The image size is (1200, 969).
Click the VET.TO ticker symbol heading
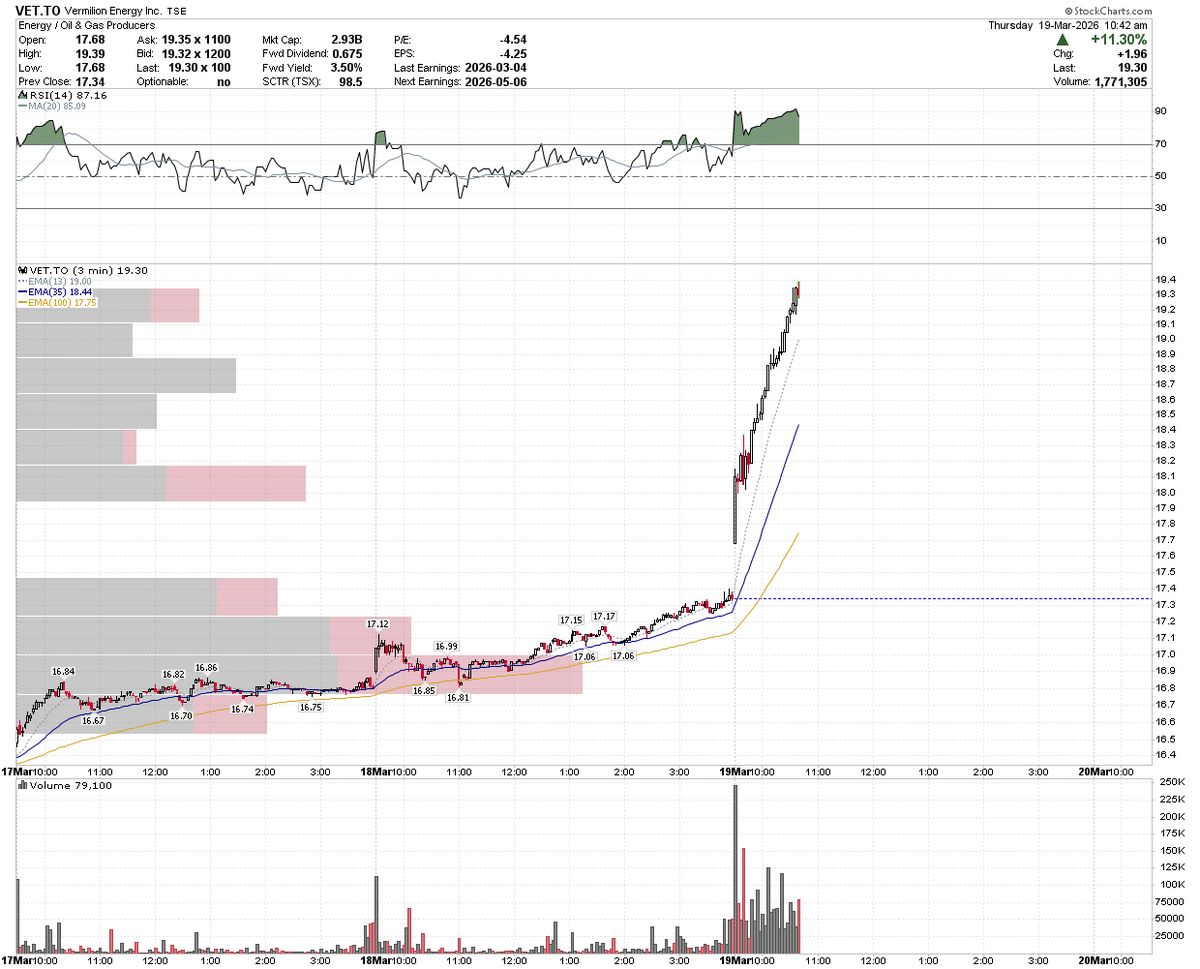pos(39,9)
